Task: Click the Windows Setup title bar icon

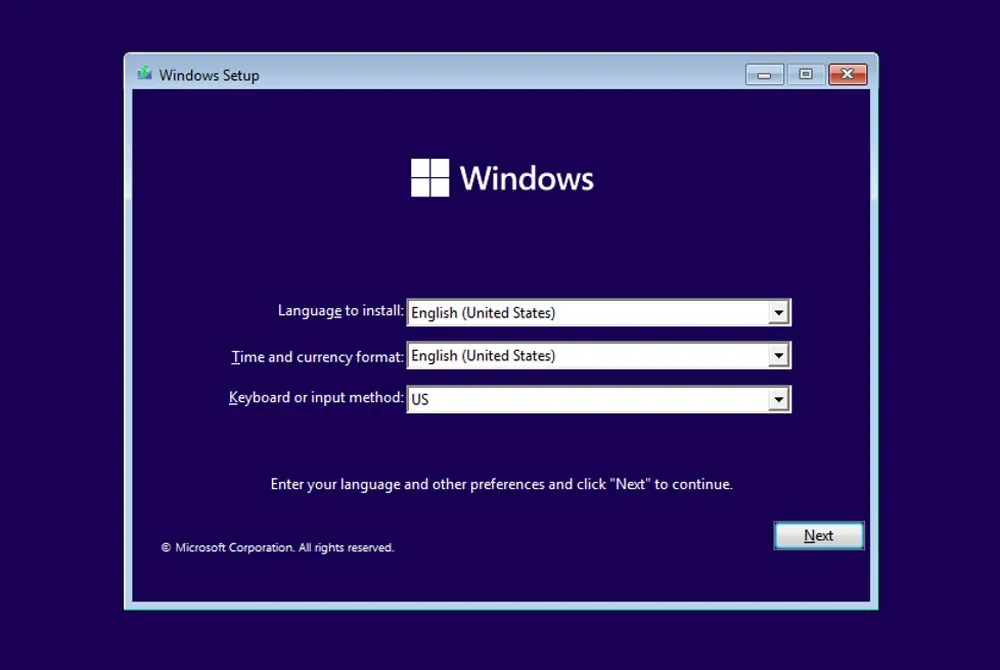Action: 145,73
